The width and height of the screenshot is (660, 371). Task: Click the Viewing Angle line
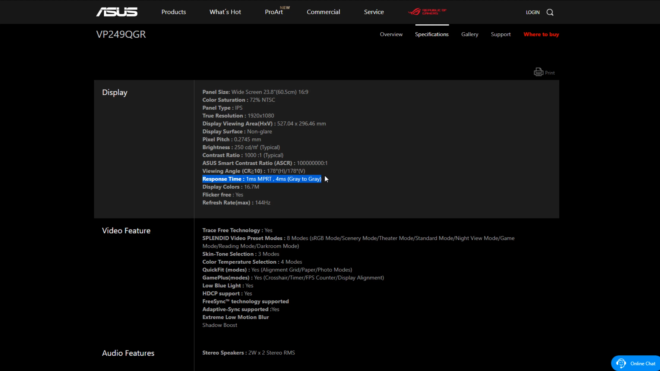(253, 171)
